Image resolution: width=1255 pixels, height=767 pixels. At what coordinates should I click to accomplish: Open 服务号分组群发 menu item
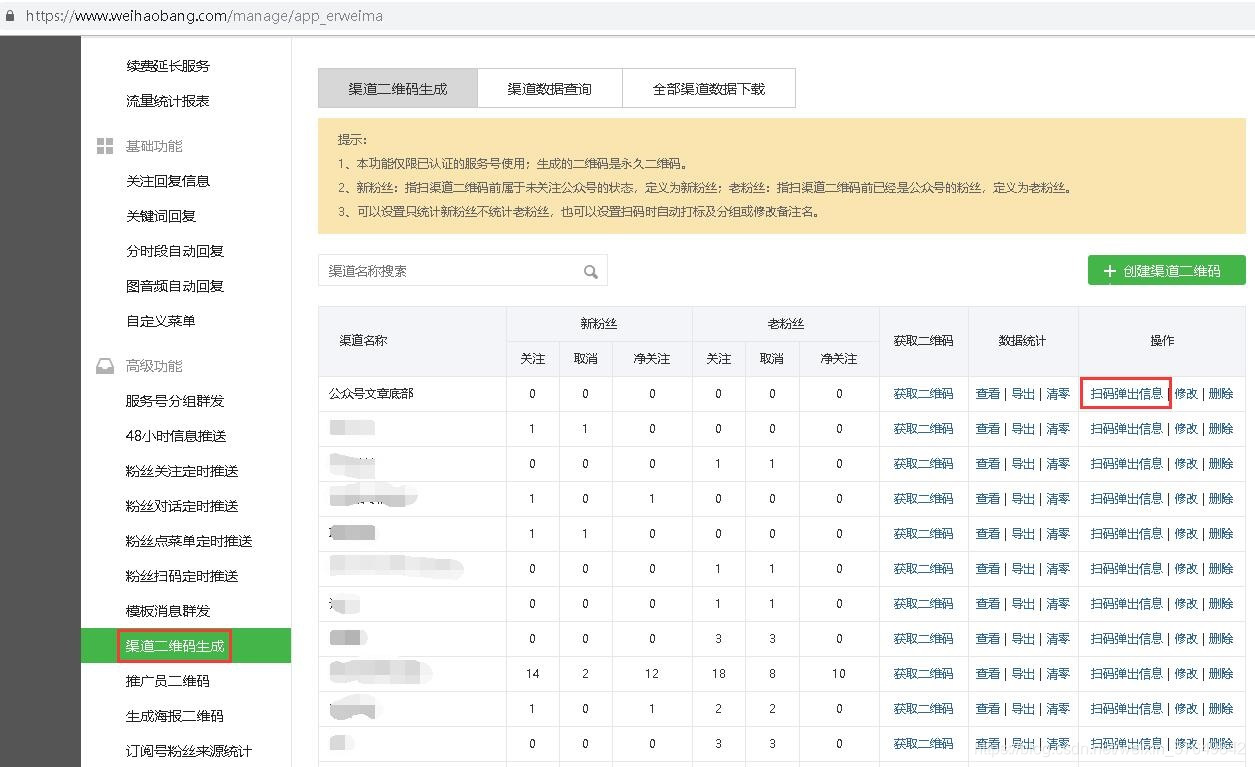[x=175, y=401]
